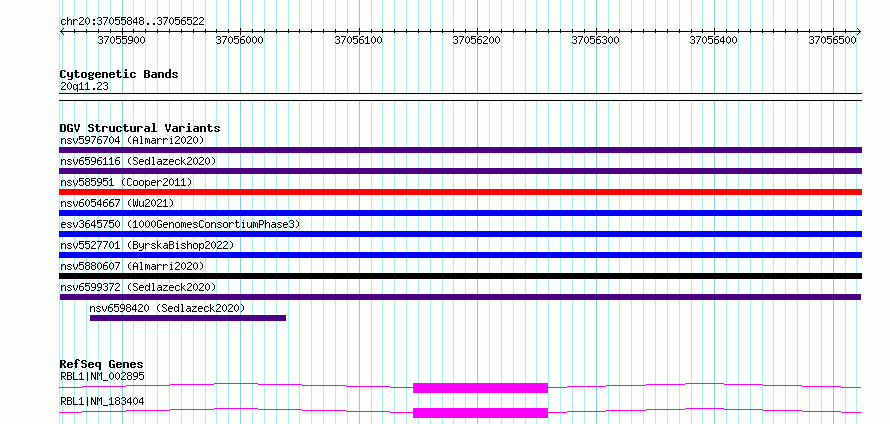Click the purple nsv6599372 variant bar
This screenshot has width=890, height=424.
[460, 297]
